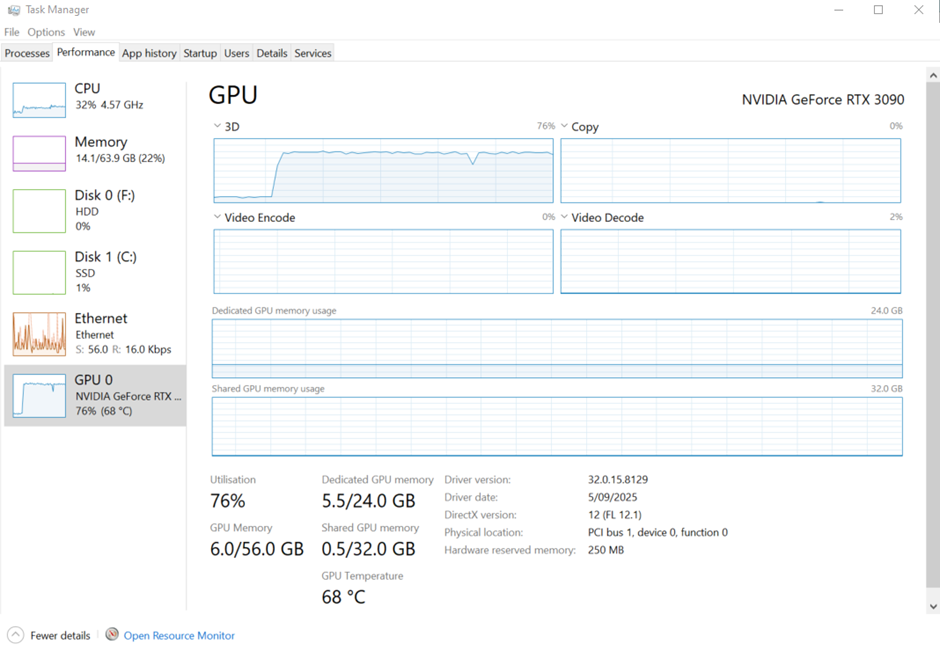The image size is (940, 651).
Task: Open Disk 1 (C:) SSD graph
Action: pos(39,272)
